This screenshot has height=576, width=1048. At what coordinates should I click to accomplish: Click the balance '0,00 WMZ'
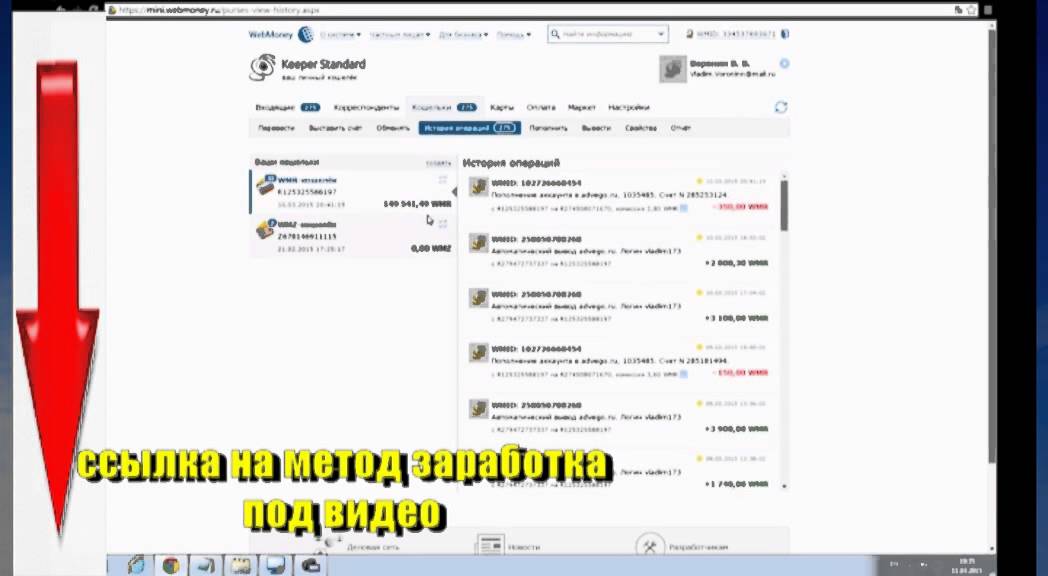(431, 249)
